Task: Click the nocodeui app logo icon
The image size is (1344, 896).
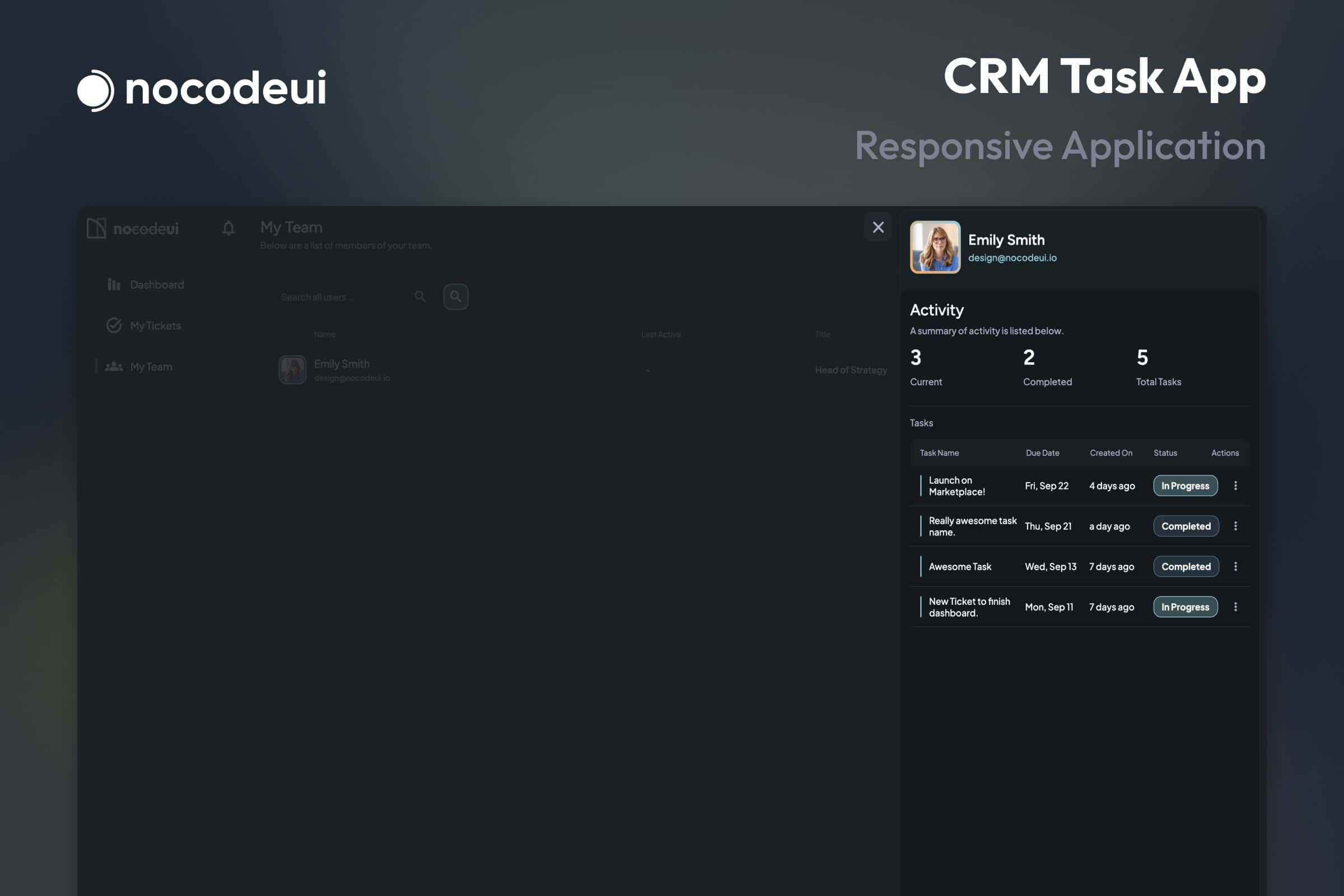Action: 96,228
